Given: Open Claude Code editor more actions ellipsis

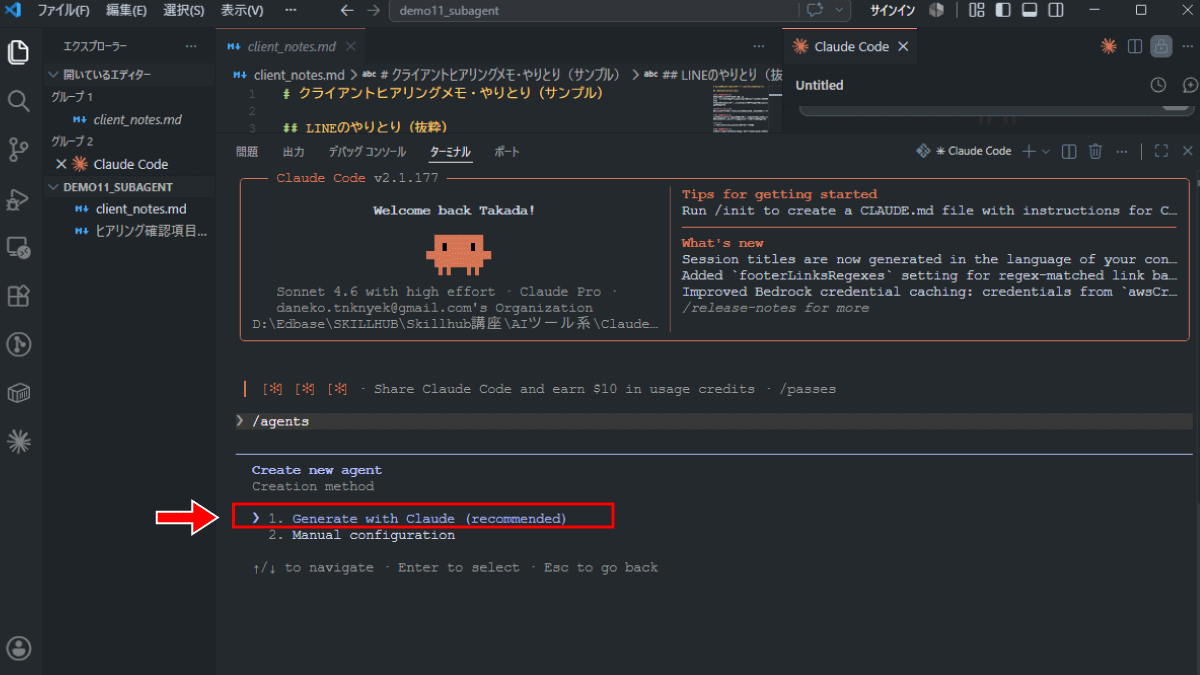Looking at the screenshot, I should [1187, 46].
